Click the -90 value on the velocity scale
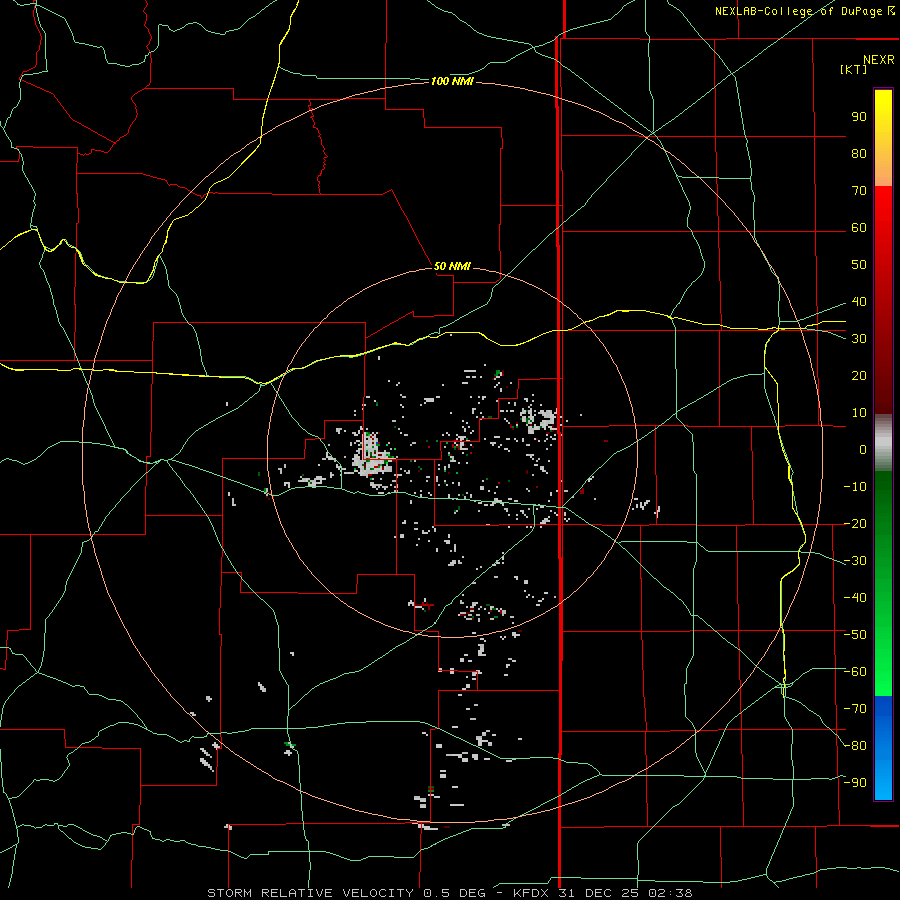 click(x=855, y=783)
